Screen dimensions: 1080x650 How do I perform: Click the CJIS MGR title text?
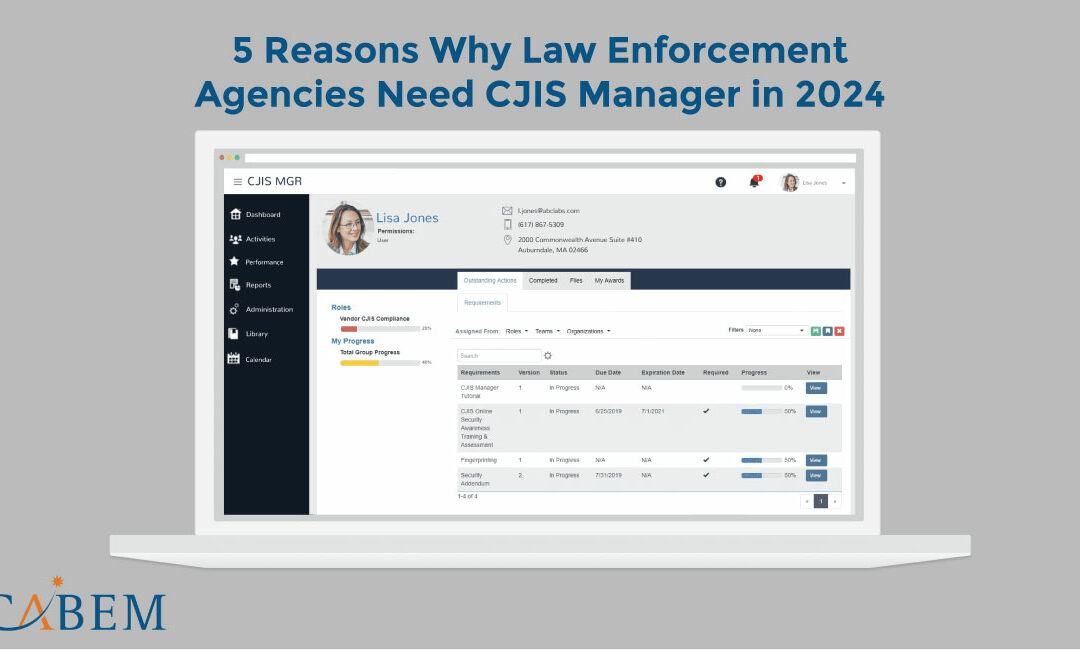[275, 181]
